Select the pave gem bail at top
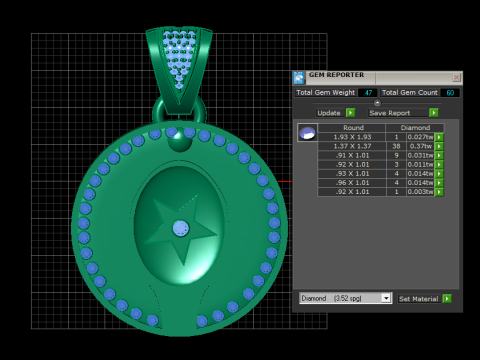 179,70
